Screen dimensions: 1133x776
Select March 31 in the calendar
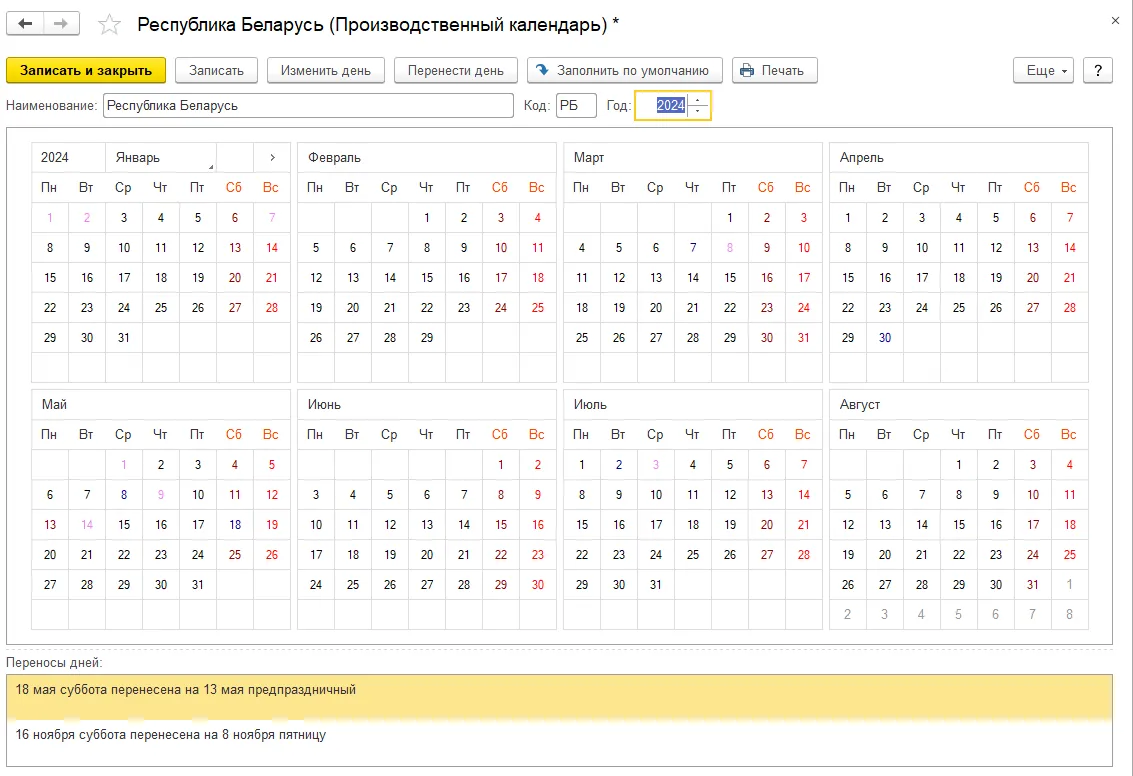coord(804,337)
